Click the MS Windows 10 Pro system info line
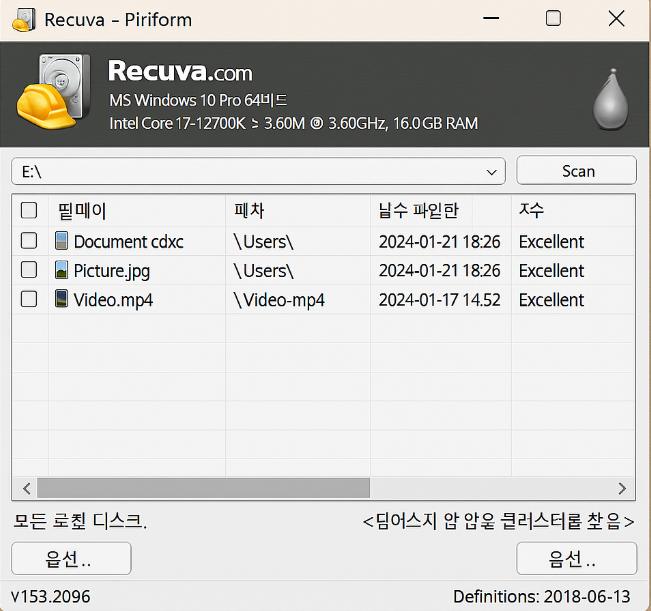This screenshot has height=611, width=651. point(198,100)
